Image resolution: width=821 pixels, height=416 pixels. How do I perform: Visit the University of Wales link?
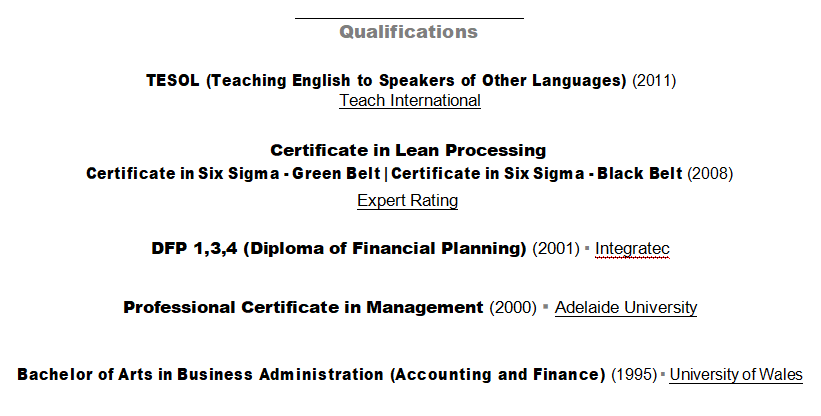pos(736,375)
